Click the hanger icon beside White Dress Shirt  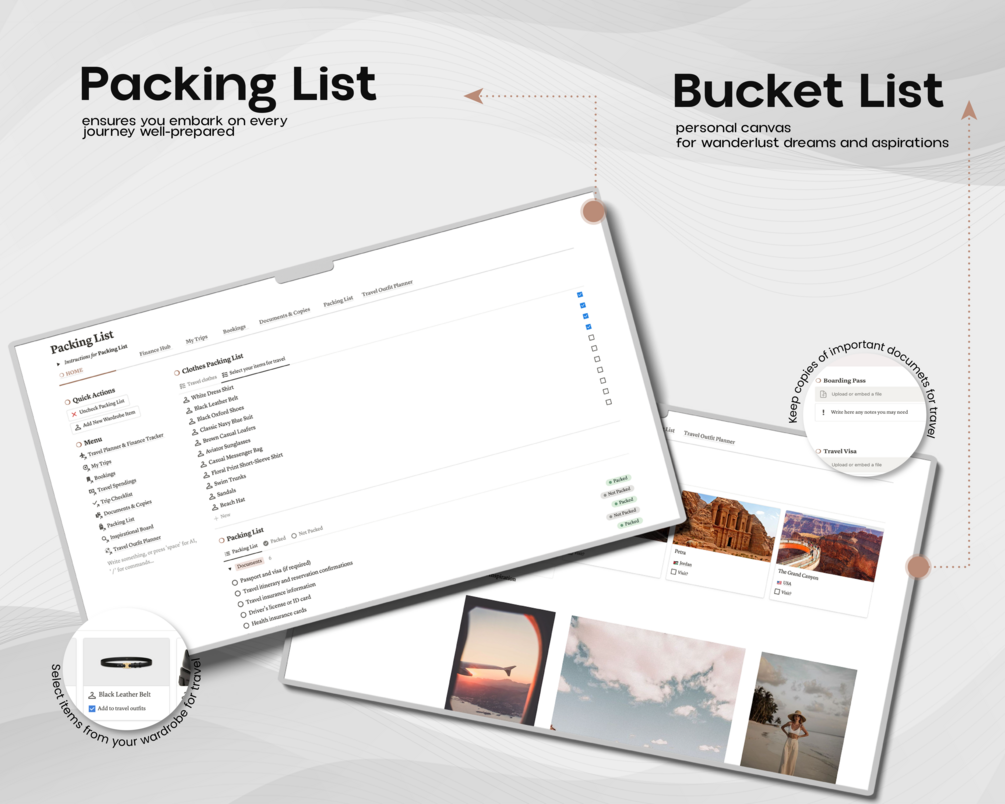pyautogui.click(x=186, y=399)
